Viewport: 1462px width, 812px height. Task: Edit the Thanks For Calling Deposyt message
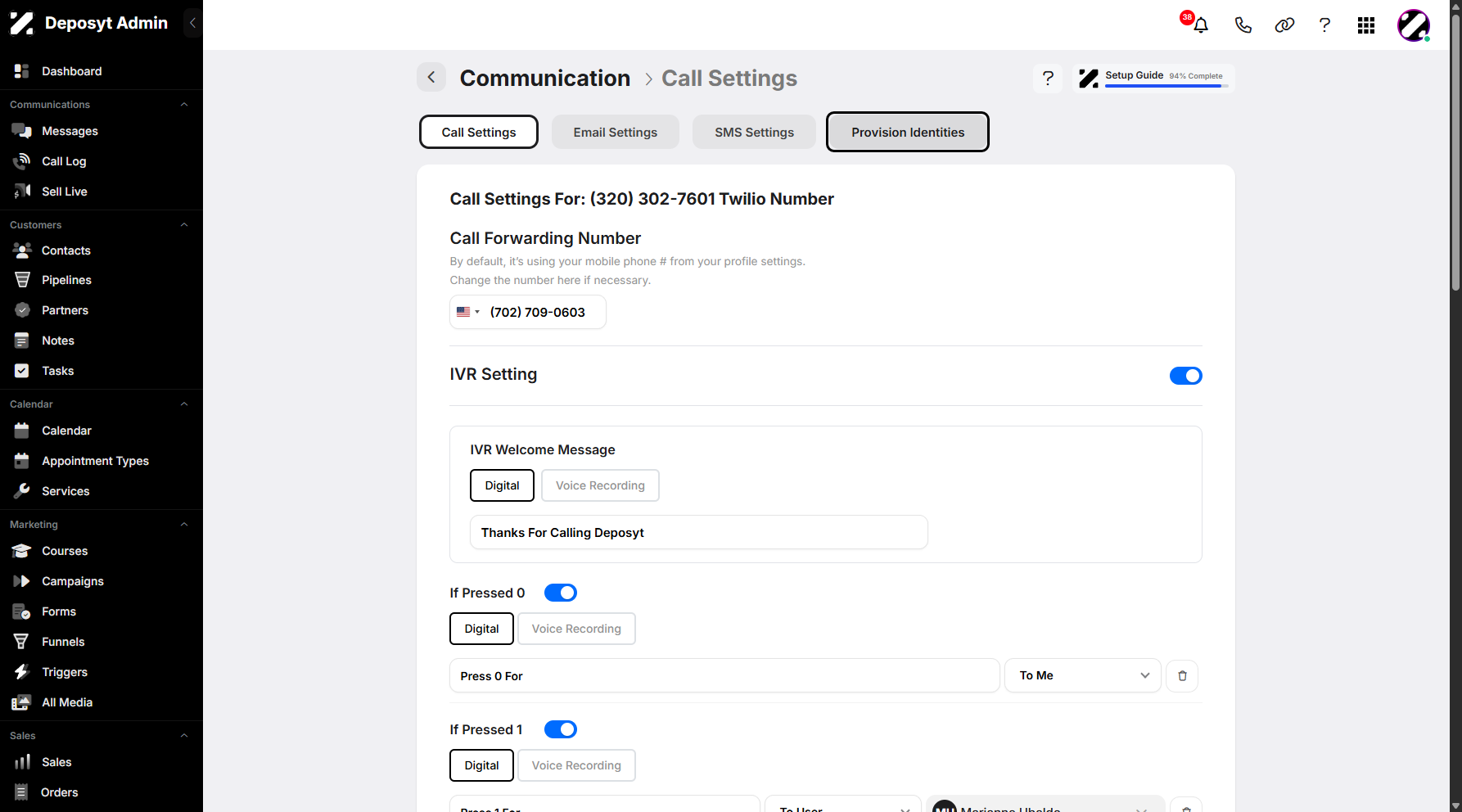tap(699, 532)
